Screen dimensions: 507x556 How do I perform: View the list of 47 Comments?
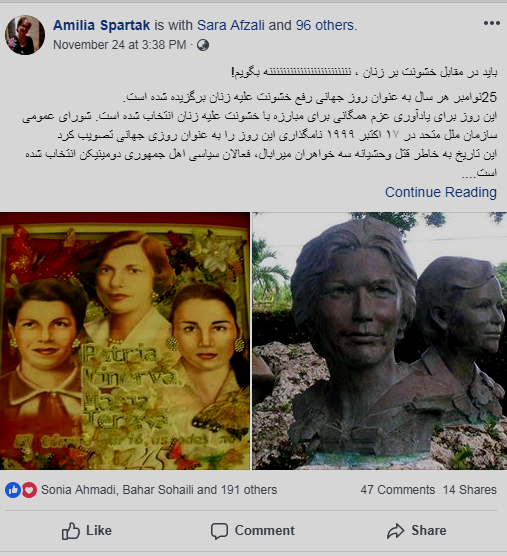coord(398,490)
